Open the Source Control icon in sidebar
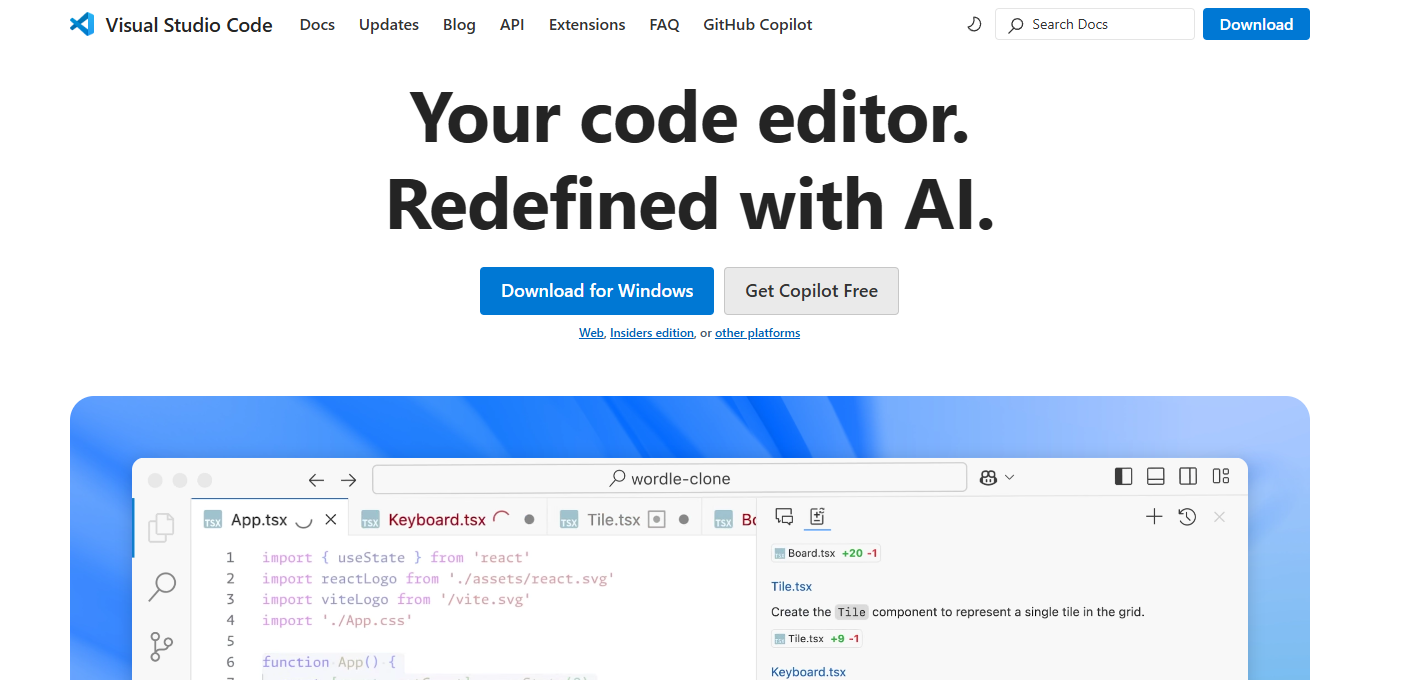Screen dimensions: 1413x680 pos(161,646)
